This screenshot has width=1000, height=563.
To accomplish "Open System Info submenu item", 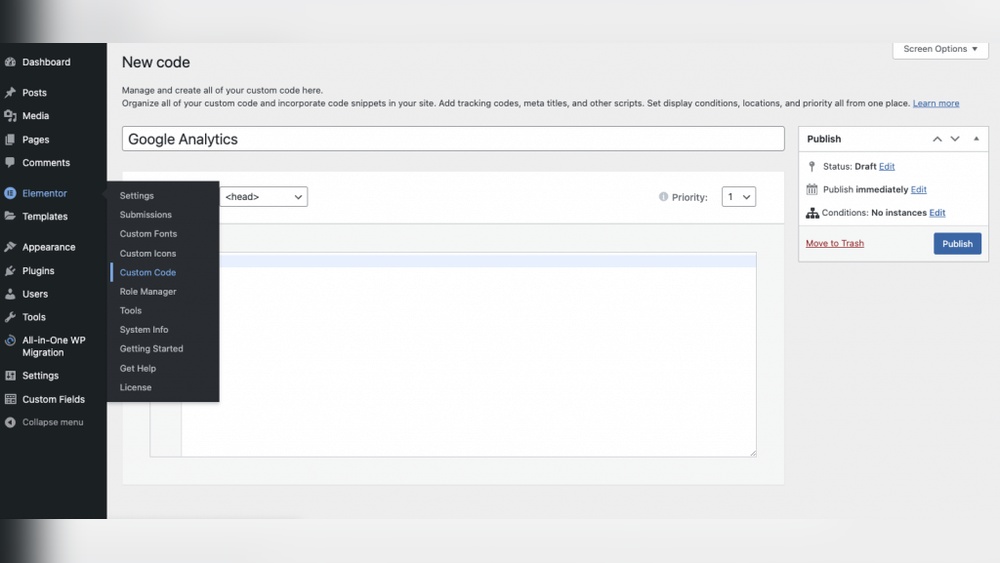I will (x=144, y=330).
